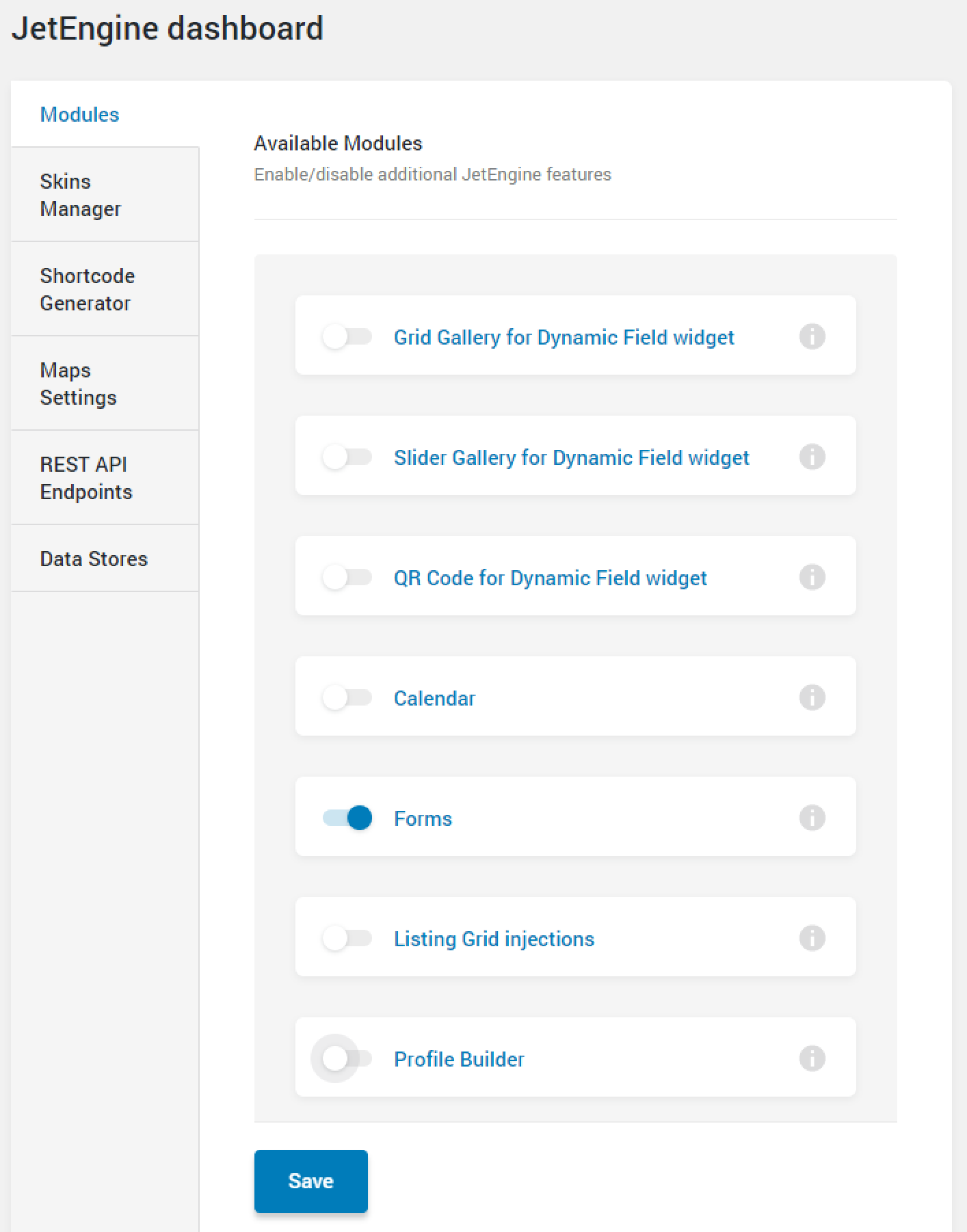This screenshot has height=1232, width=967.
Task: Show info icon for Calendar module
Action: tap(812, 697)
